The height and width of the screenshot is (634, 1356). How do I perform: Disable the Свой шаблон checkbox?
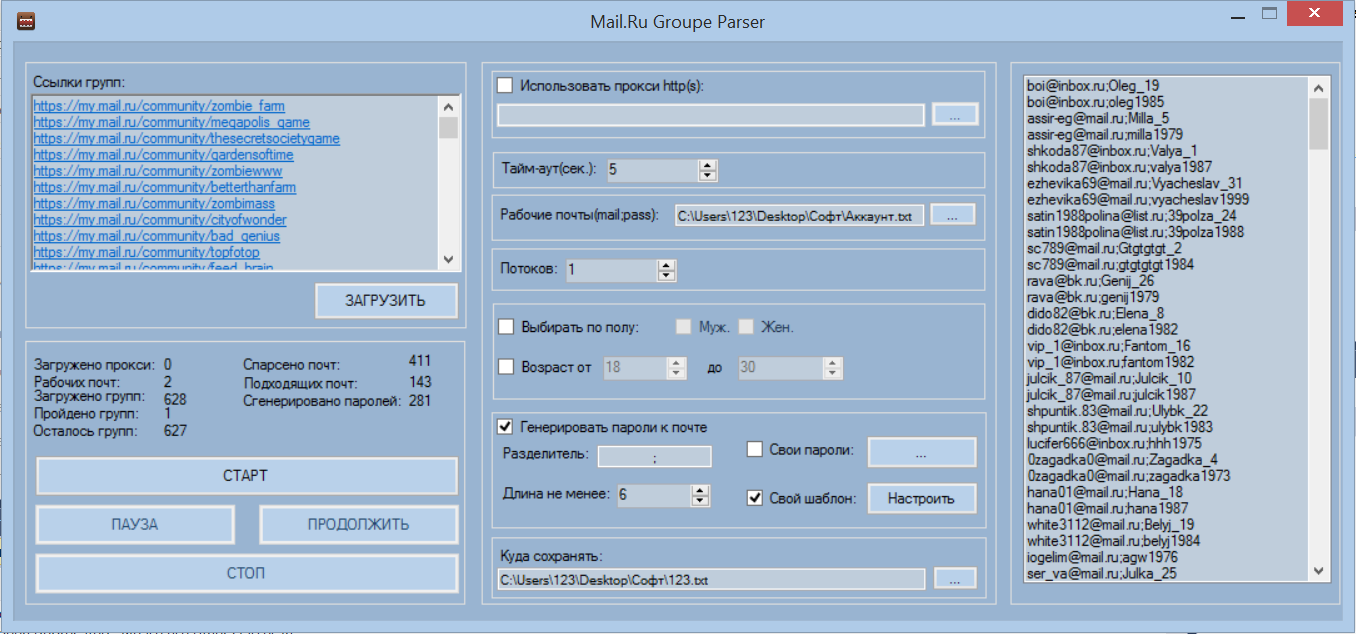click(x=756, y=497)
